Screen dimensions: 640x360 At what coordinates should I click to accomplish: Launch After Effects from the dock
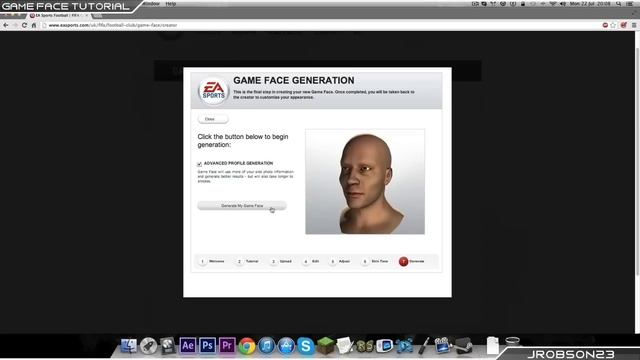(188, 345)
